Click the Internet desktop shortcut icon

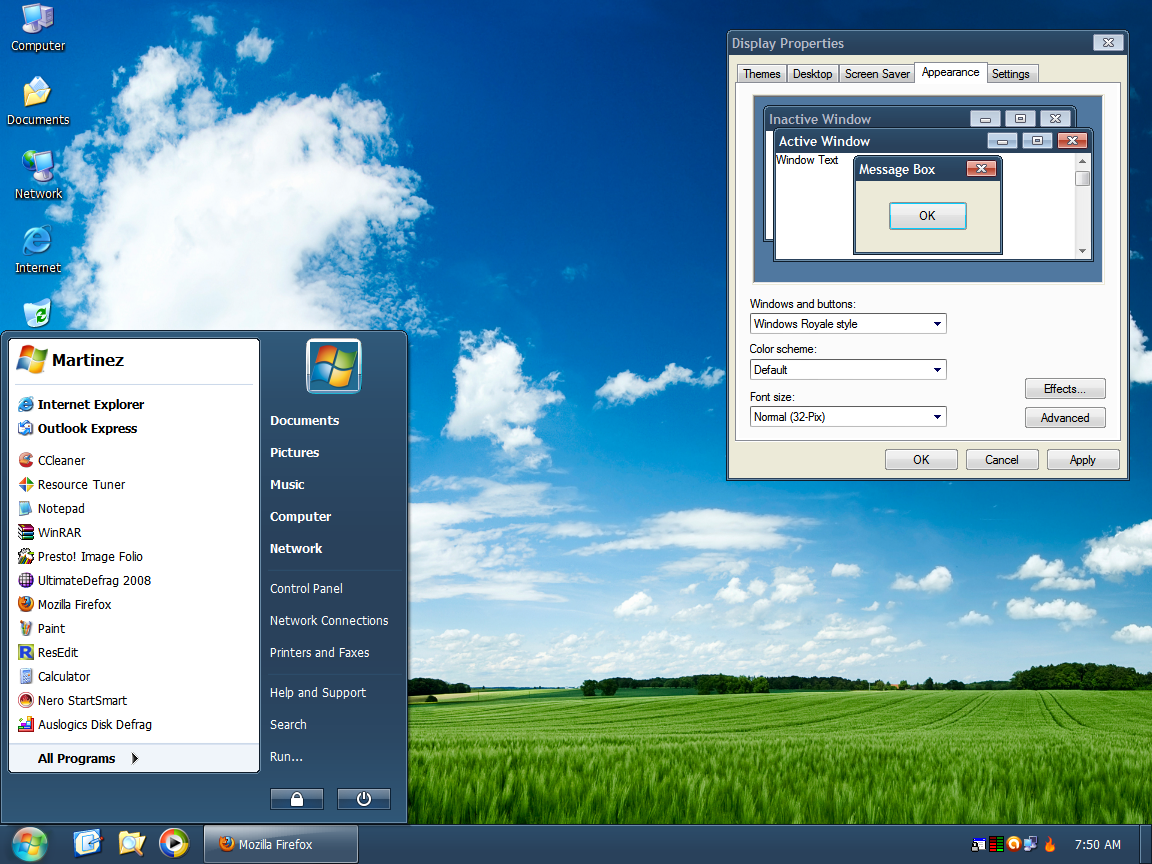[x=38, y=240]
